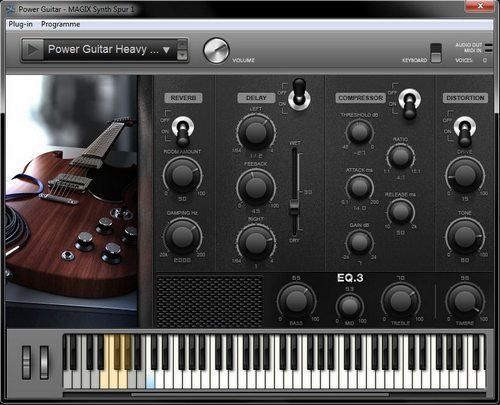Image resolution: width=500 pixels, height=405 pixels.
Task: Click the Damping value 2000
Action: [182, 260]
